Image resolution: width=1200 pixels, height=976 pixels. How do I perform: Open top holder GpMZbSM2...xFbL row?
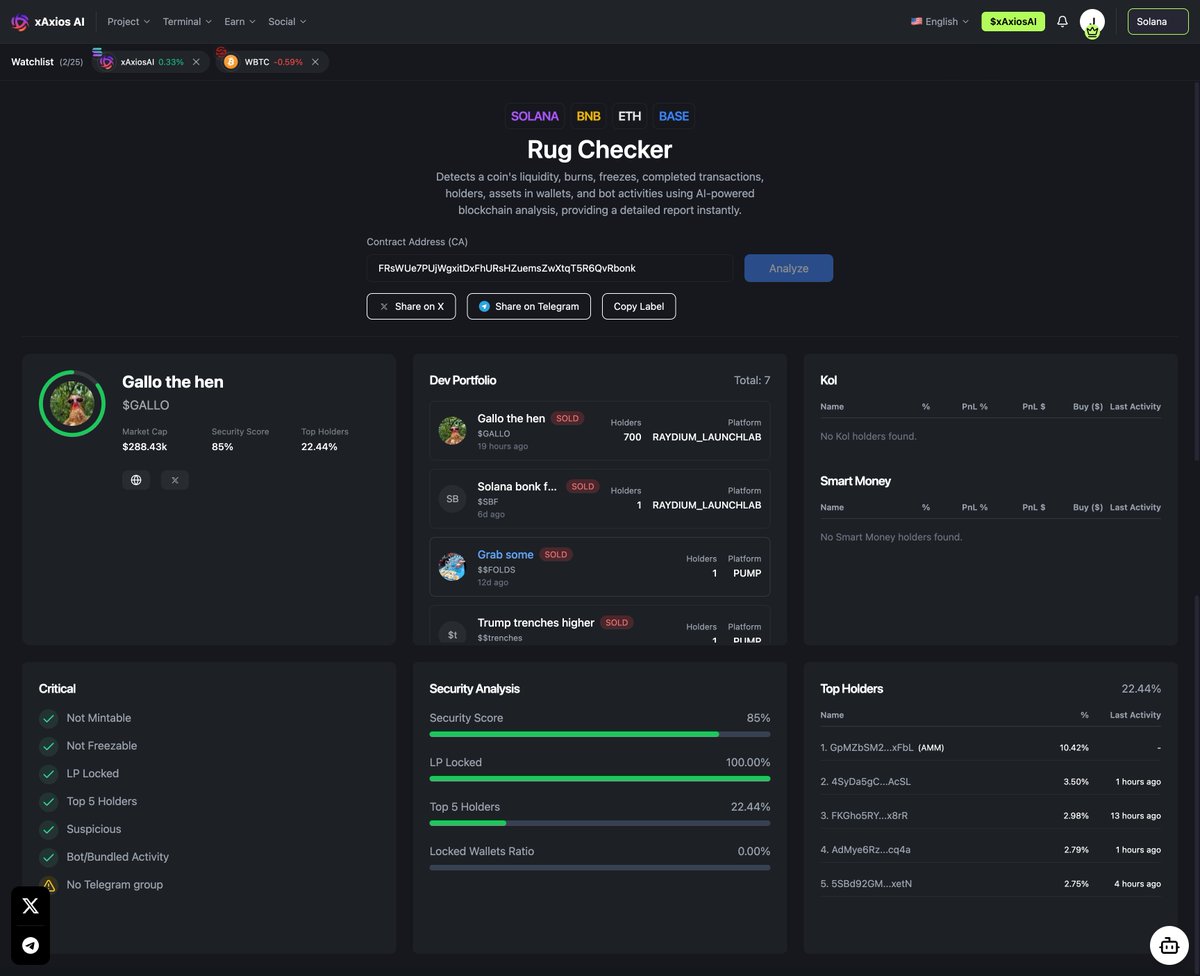[991, 747]
